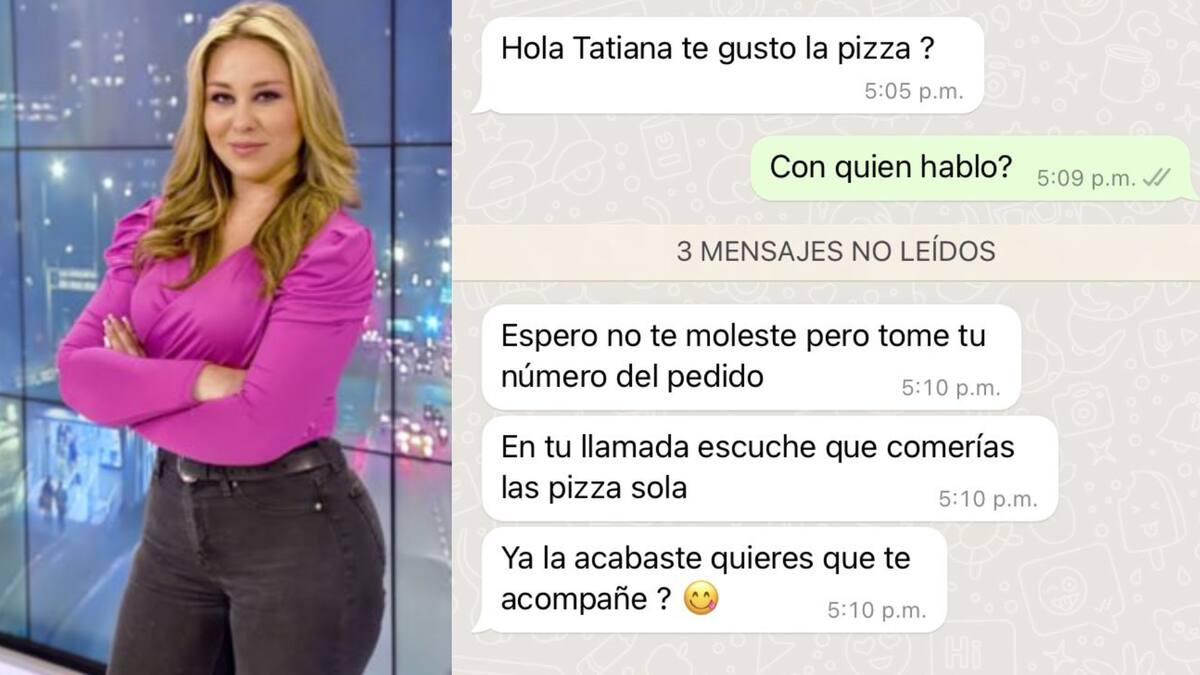Tap the 5:10 p.m. time under 'número del pedido'
The width and height of the screenshot is (1200, 675).
tap(951, 389)
